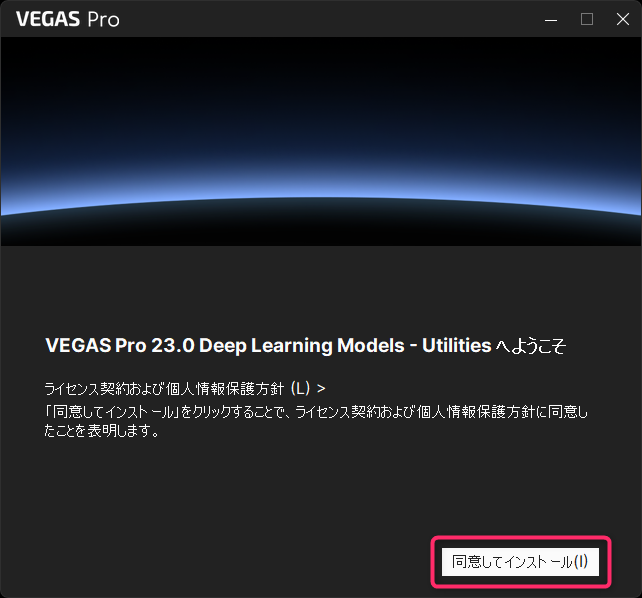Maximize the installer window
642x598 pixels.
(x=587, y=19)
